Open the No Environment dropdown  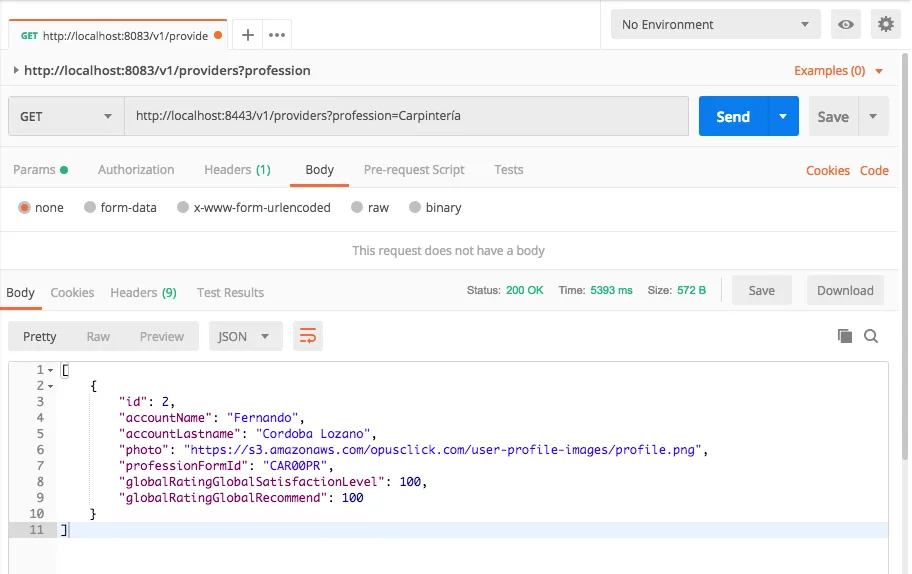[715, 25]
